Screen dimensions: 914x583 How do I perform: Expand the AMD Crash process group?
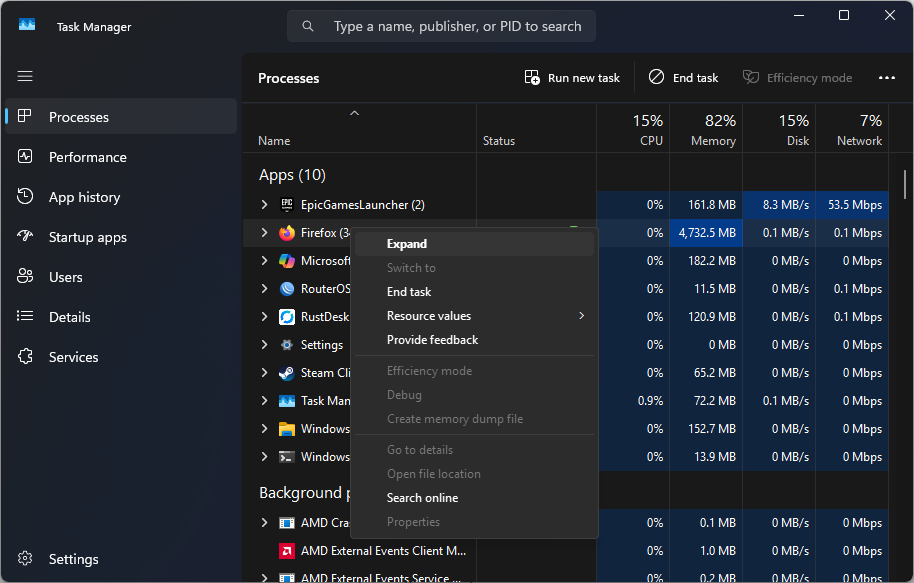point(264,523)
